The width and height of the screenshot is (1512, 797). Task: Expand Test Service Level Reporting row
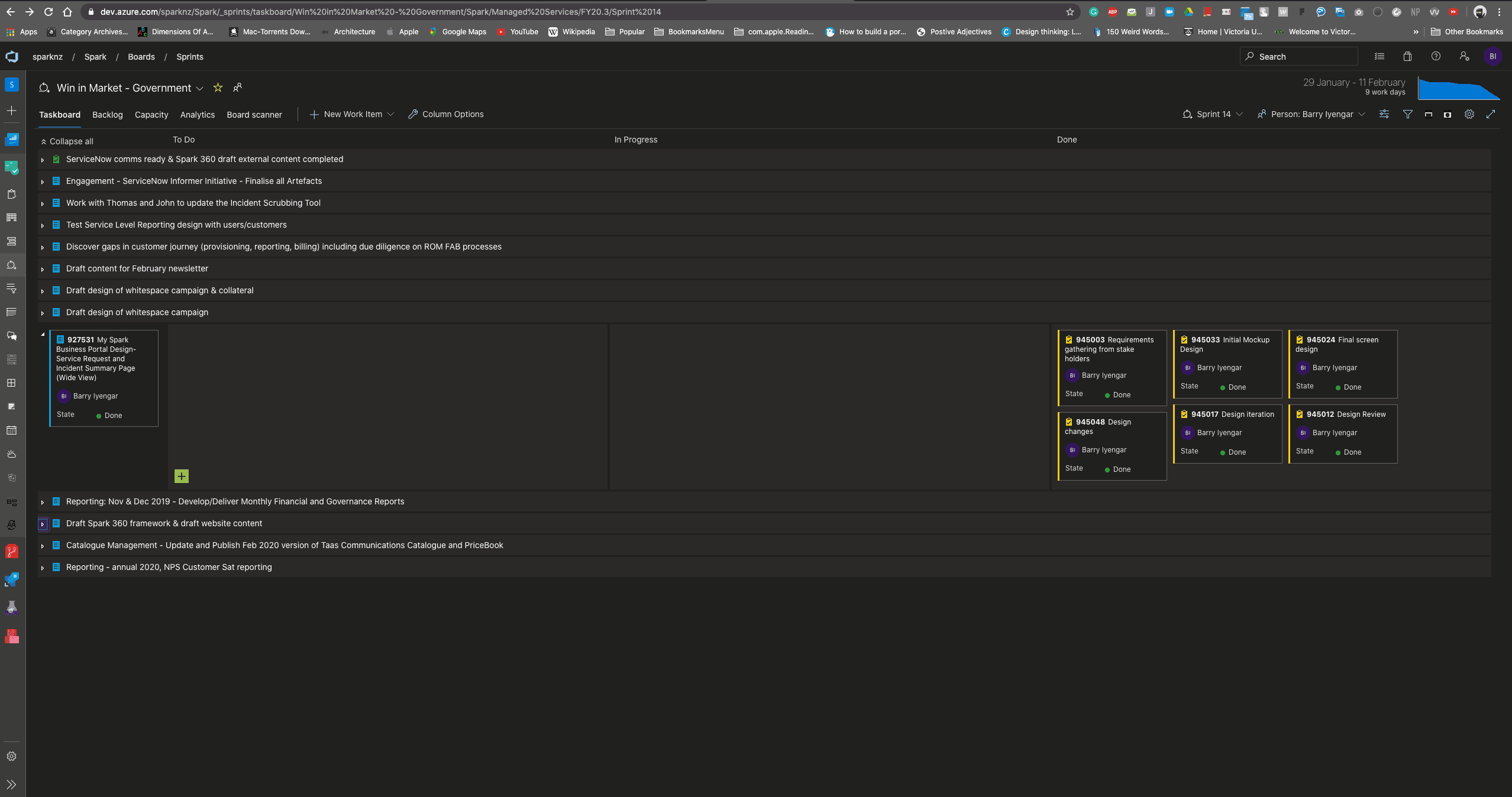tap(43, 225)
